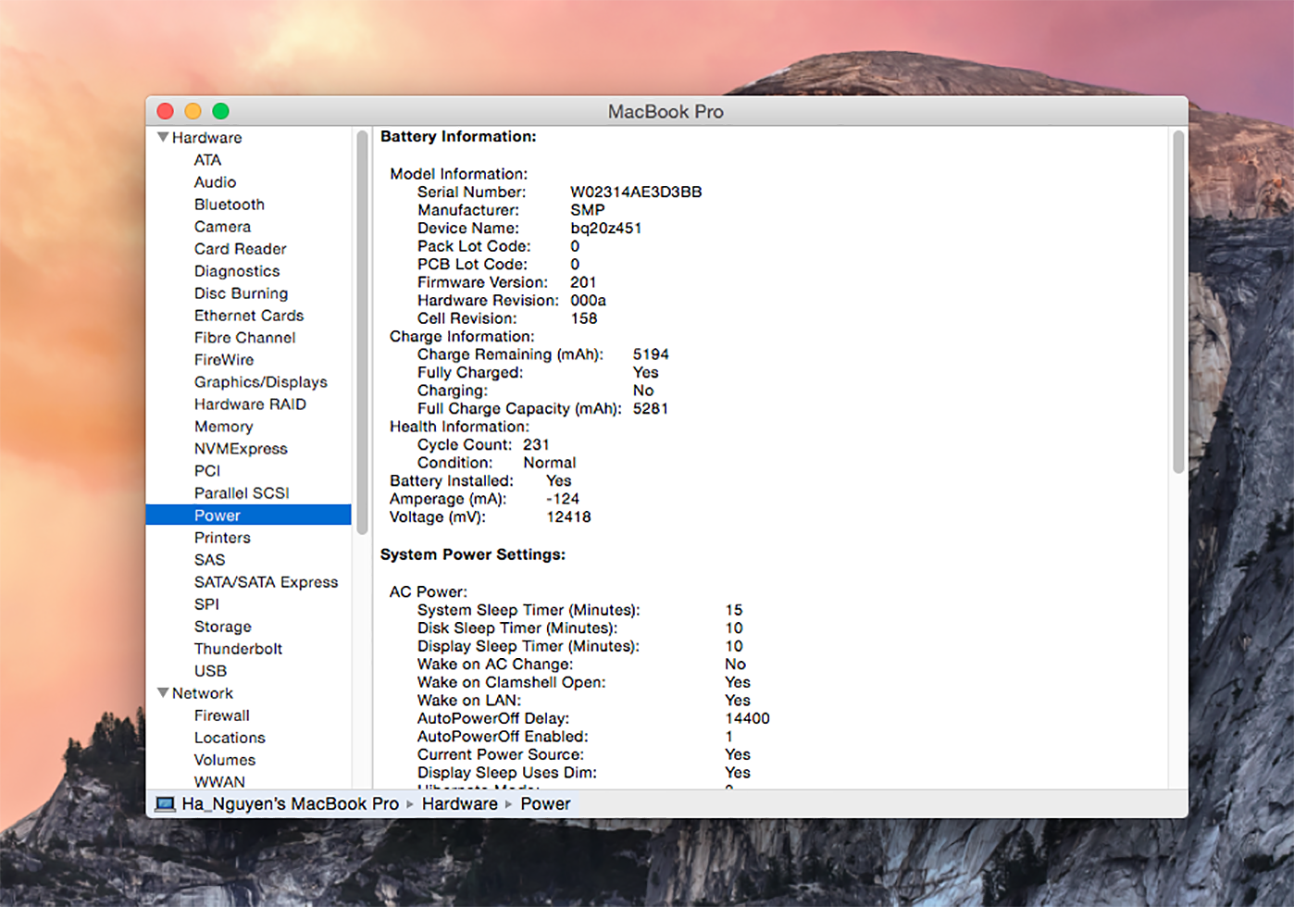1294x907 pixels.
Task: Select the highlighted Power item
Action: (217, 516)
